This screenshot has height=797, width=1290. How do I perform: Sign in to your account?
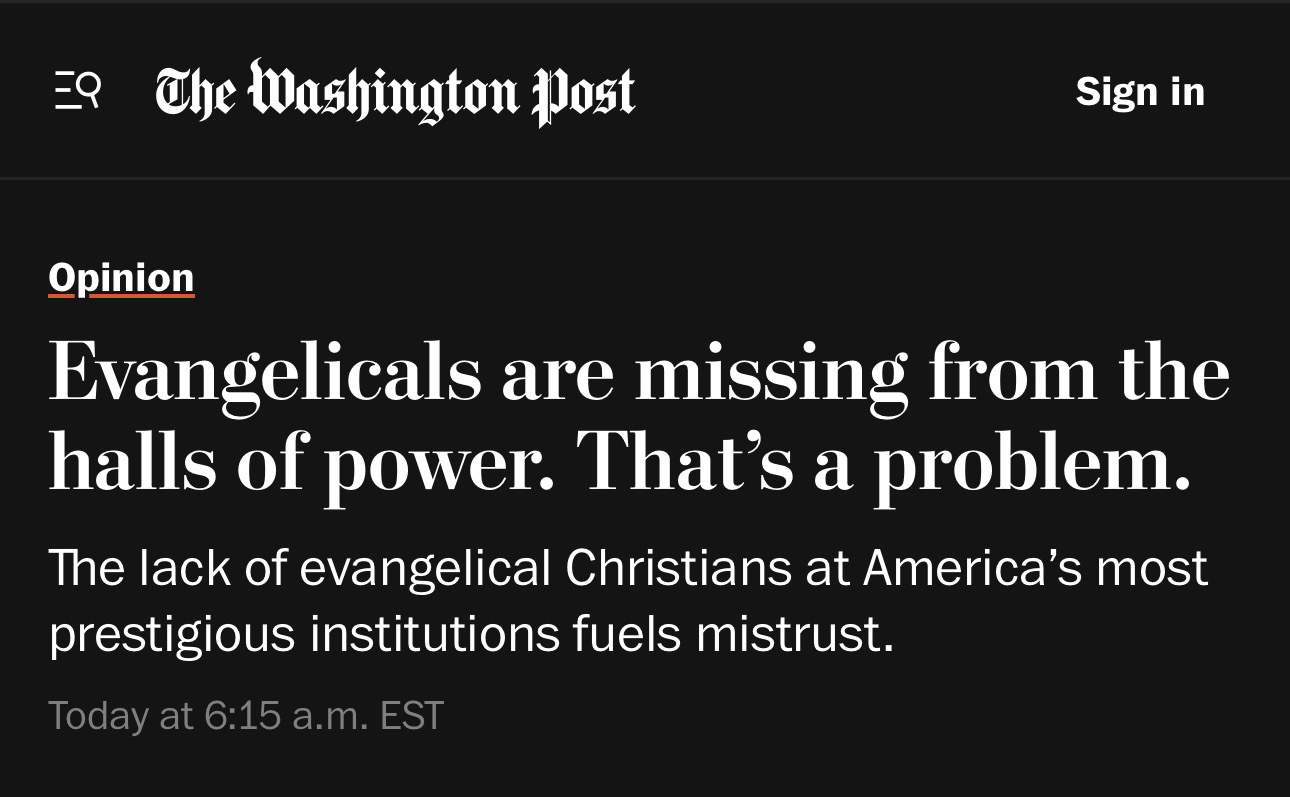(x=1140, y=92)
